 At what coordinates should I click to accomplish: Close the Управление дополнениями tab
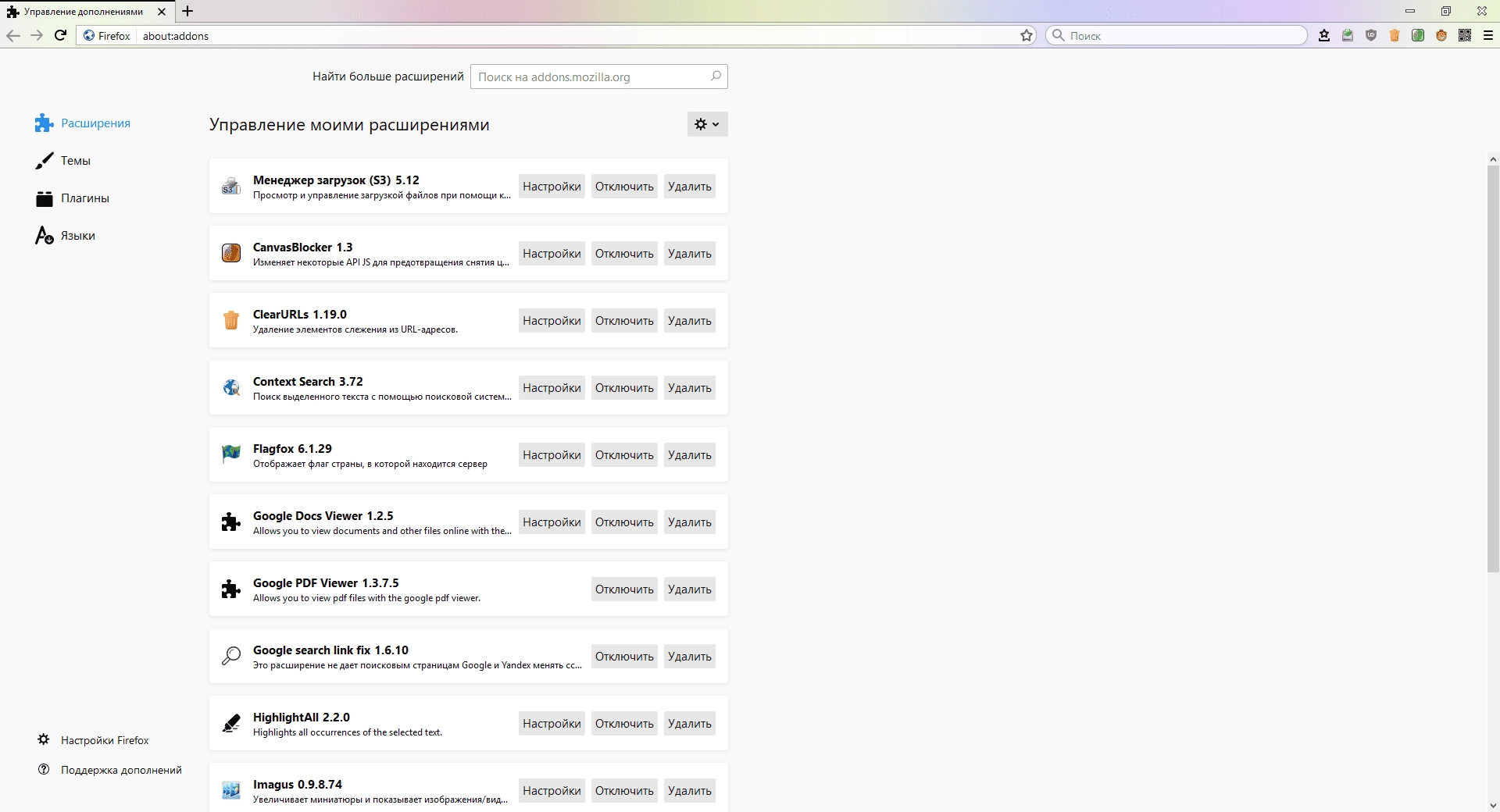(x=161, y=12)
